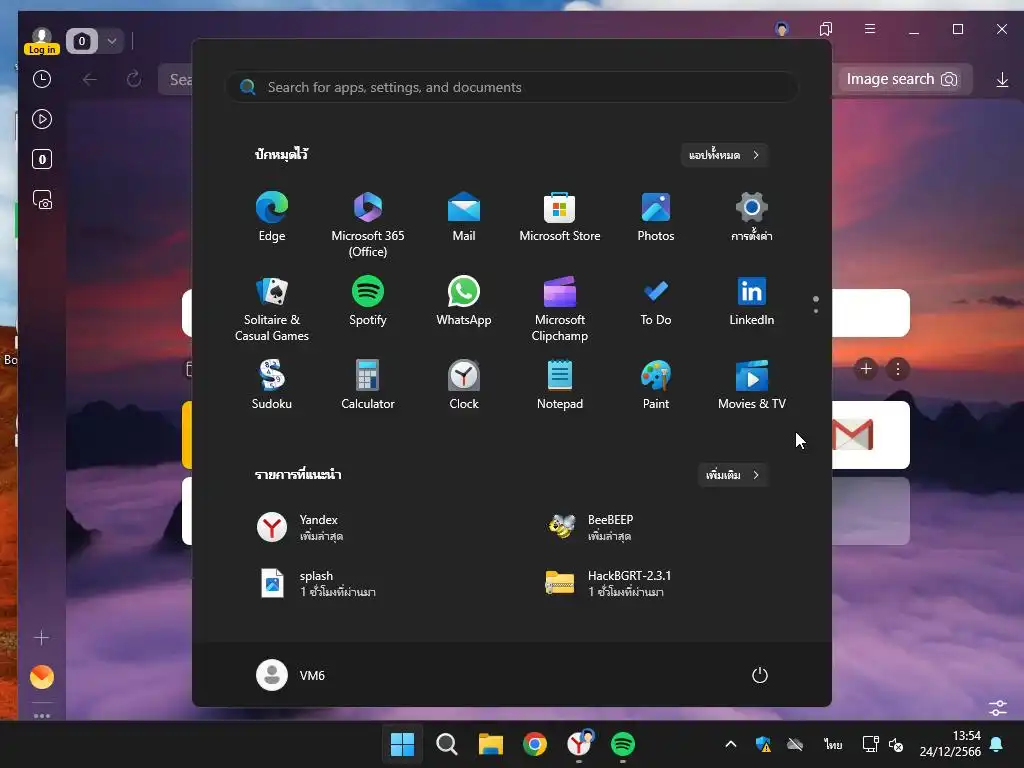The height and width of the screenshot is (768, 1024).
Task: Go back in Yandex Browser
Action: [x=90, y=79]
